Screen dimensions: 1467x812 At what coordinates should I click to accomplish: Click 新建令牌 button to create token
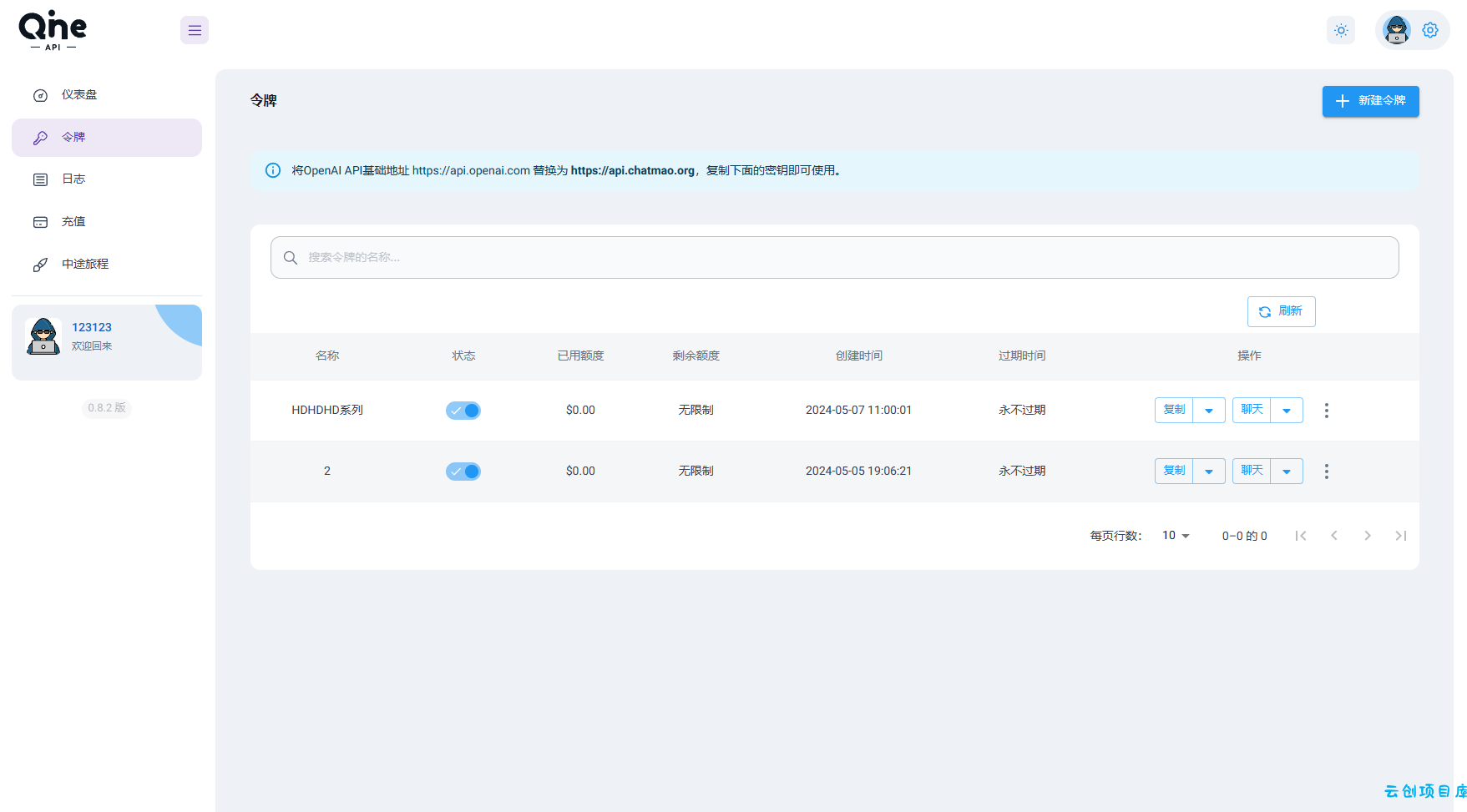click(1370, 101)
